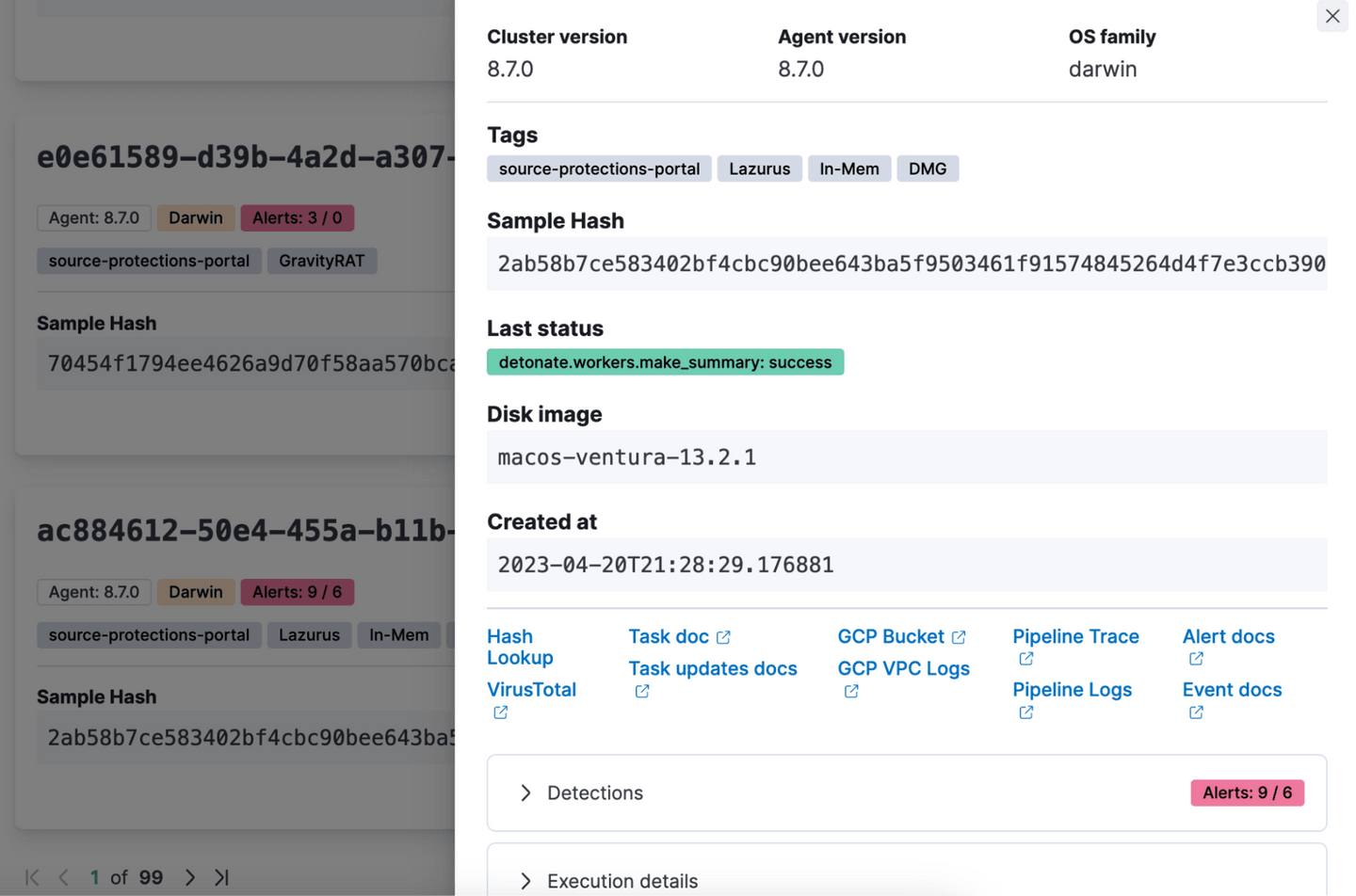
Task: Go to the next page arrow
Action: [x=190, y=877]
